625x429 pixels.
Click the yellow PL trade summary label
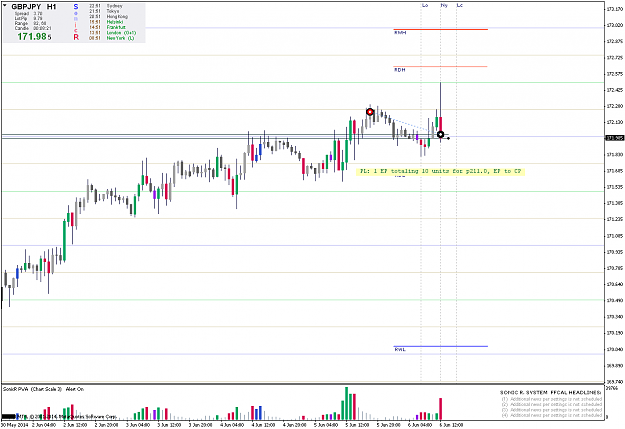440,171
